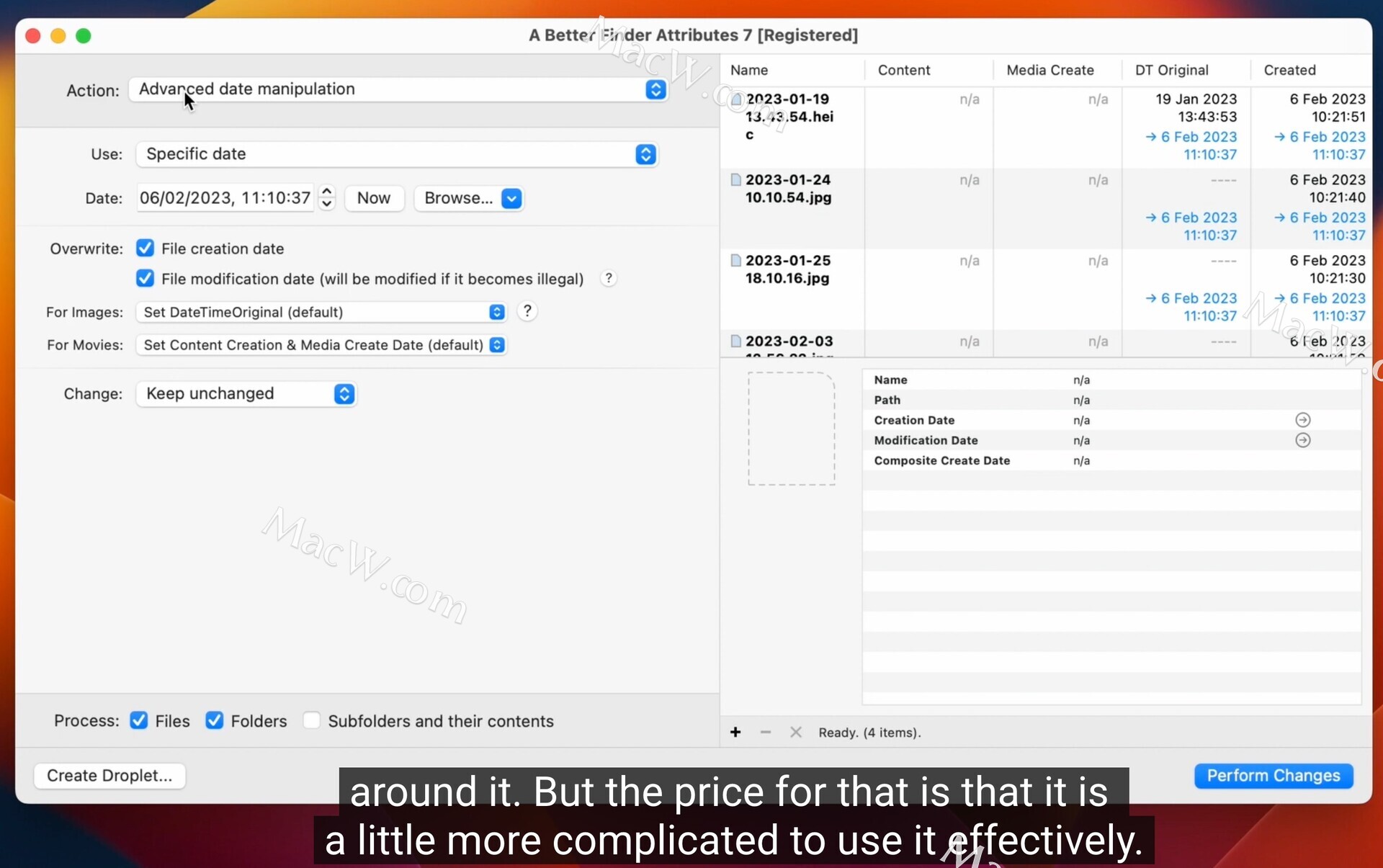Screen dimensions: 1383x868
Task: Click the Media Create column header
Action: click(x=1057, y=70)
